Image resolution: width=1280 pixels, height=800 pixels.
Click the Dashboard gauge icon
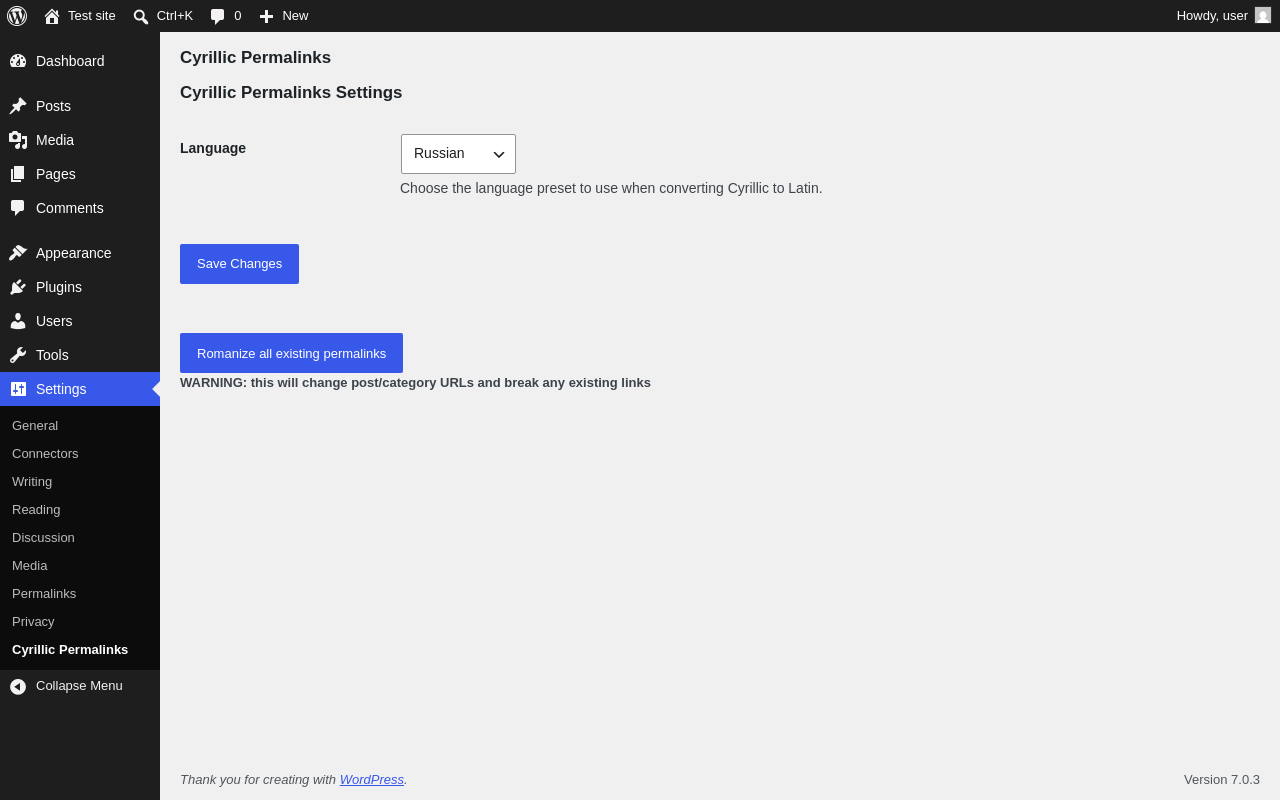18,61
